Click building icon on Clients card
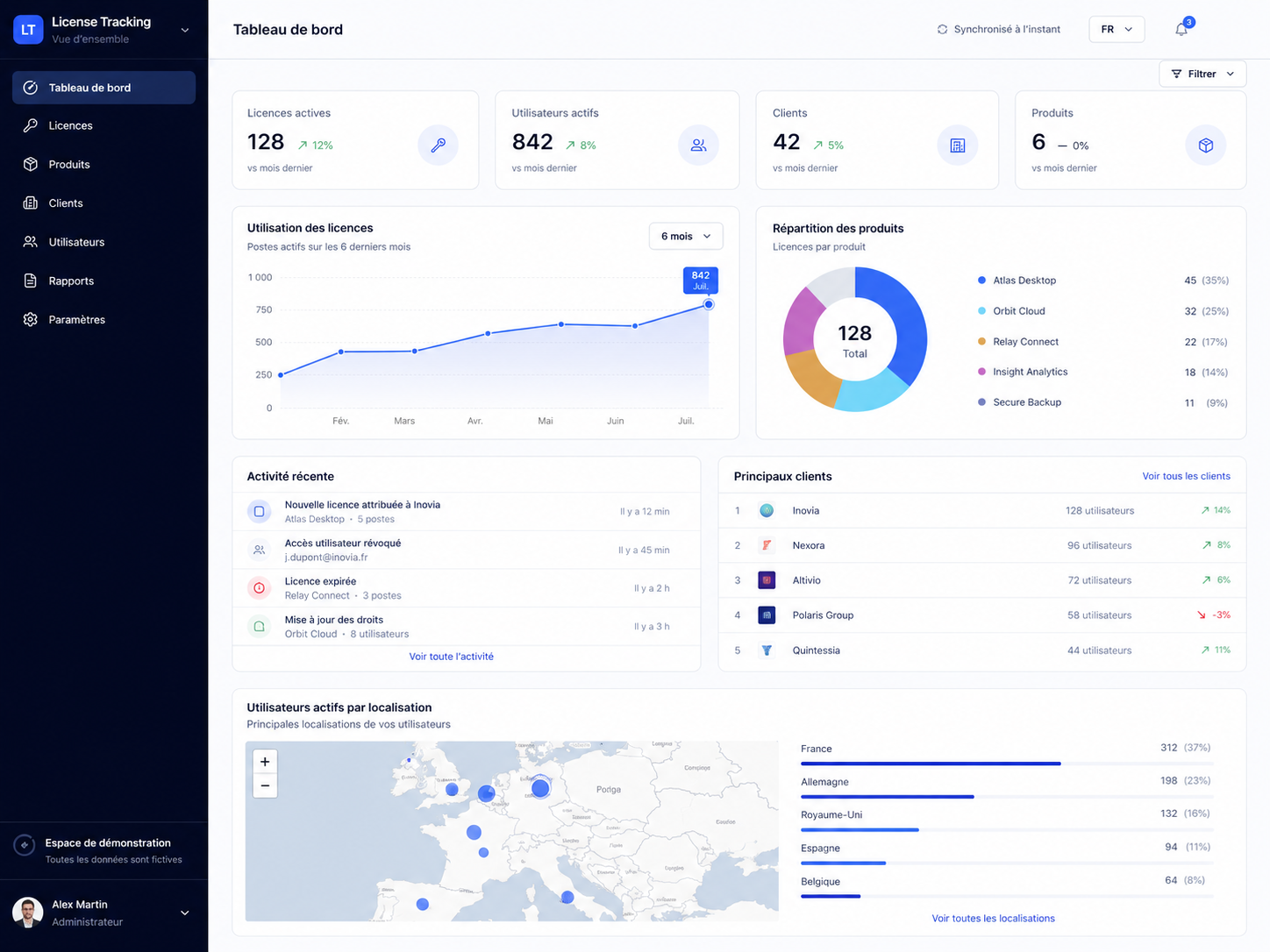This screenshot has height=952, width=1270. tap(958, 145)
